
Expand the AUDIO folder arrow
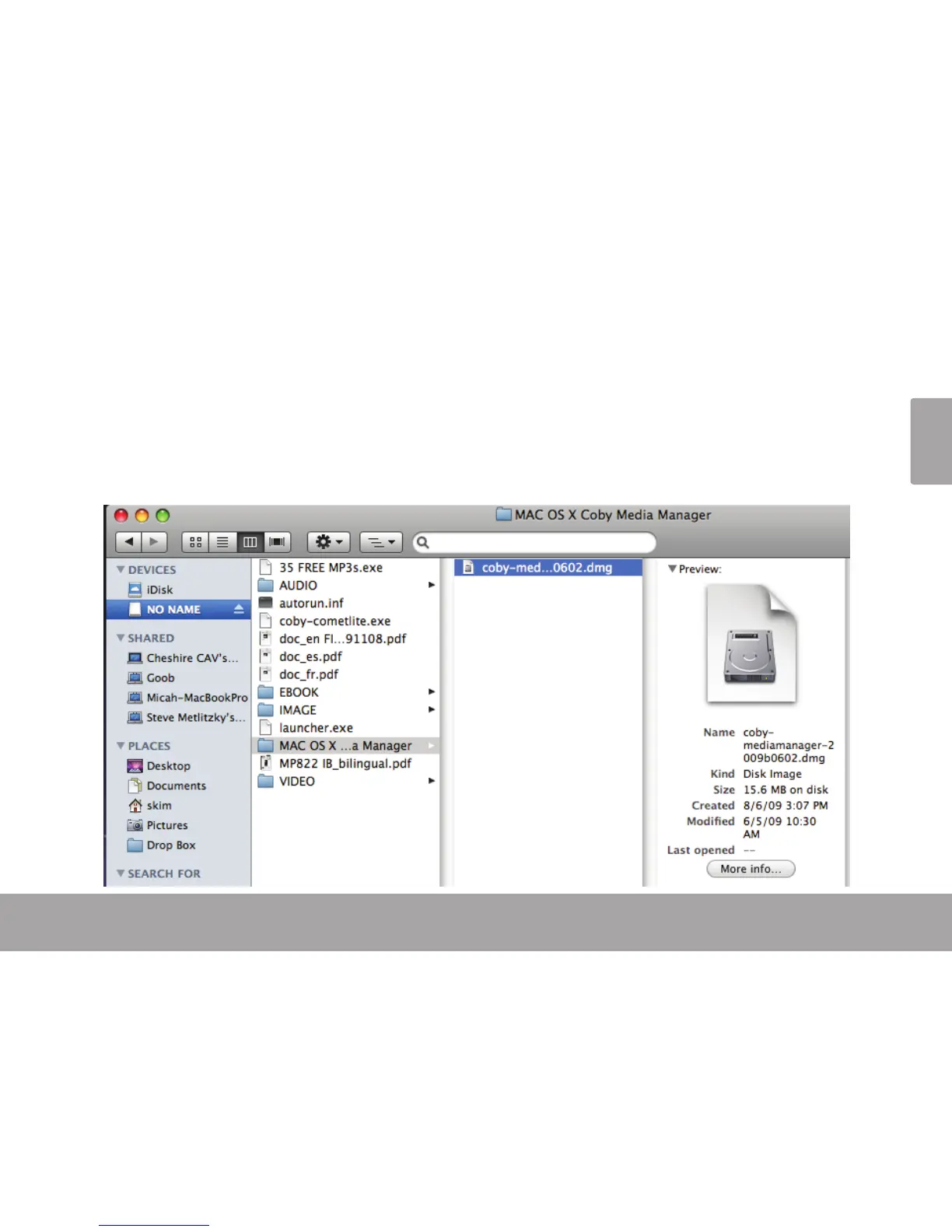pos(431,585)
